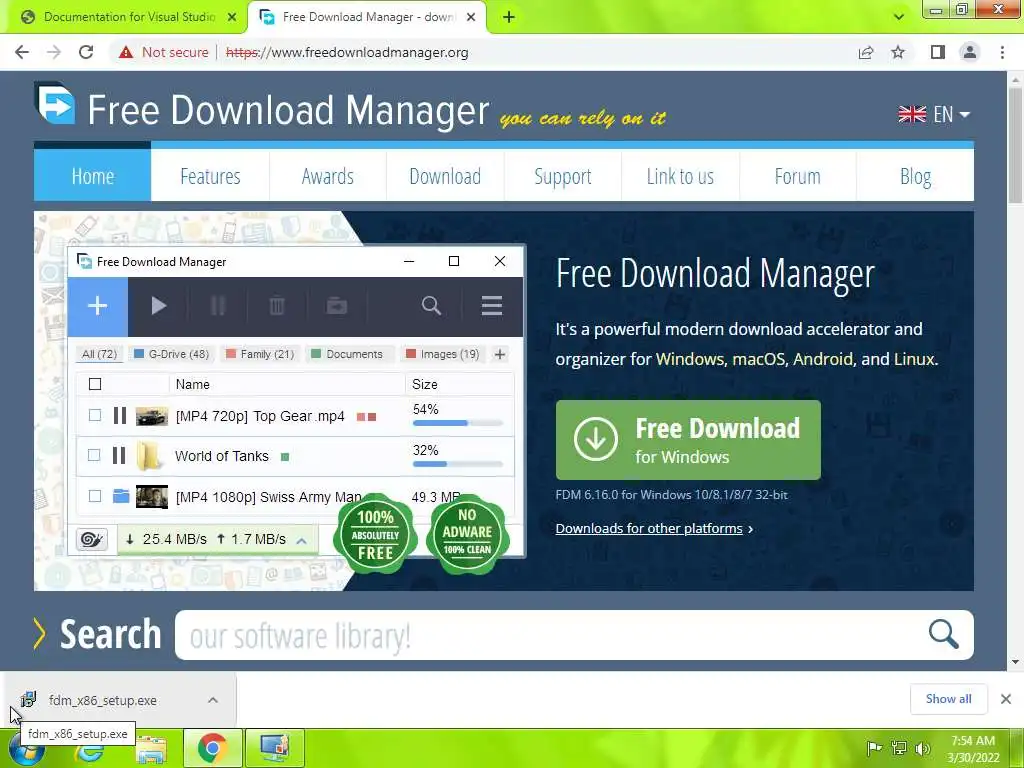Click the snail mode icon in FDM preview
Image resolution: width=1024 pixels, height=768 pixels.
click(92, 539)
